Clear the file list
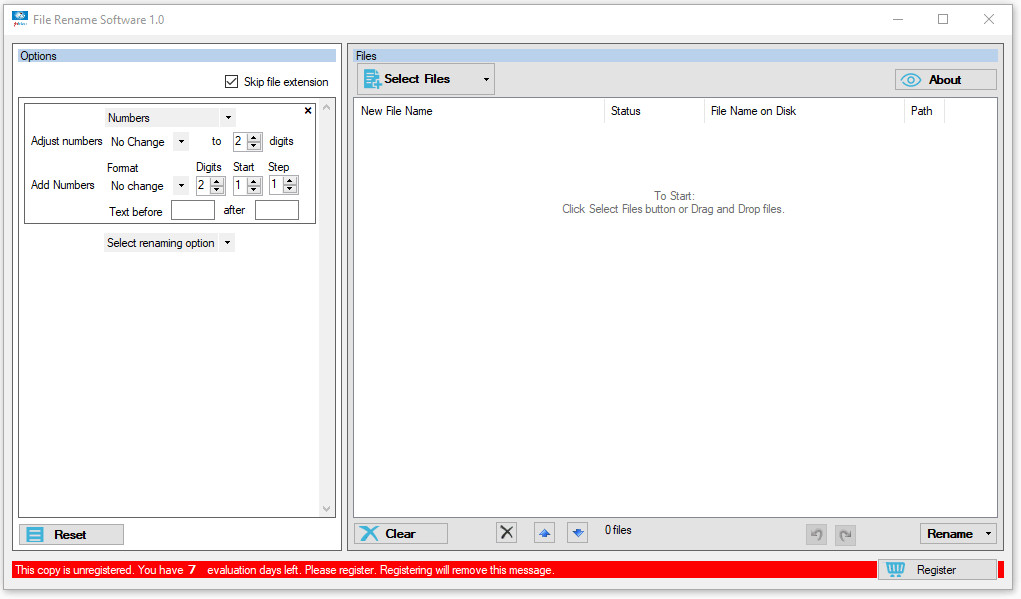The height and width of the screenshot is (599, 1021). (400, 533)
